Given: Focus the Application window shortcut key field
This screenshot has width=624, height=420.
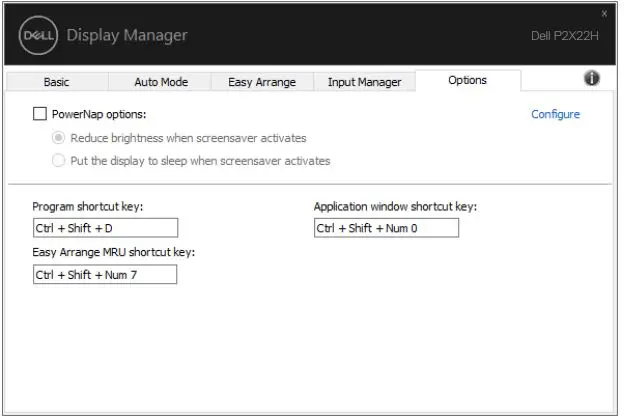Looking at the screenshot, I should 386,228.
